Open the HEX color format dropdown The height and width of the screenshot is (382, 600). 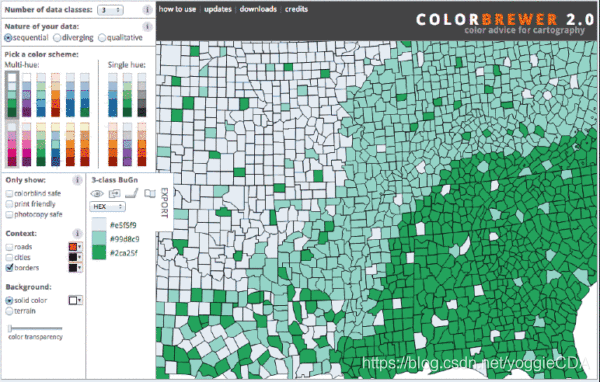[108, 207]
